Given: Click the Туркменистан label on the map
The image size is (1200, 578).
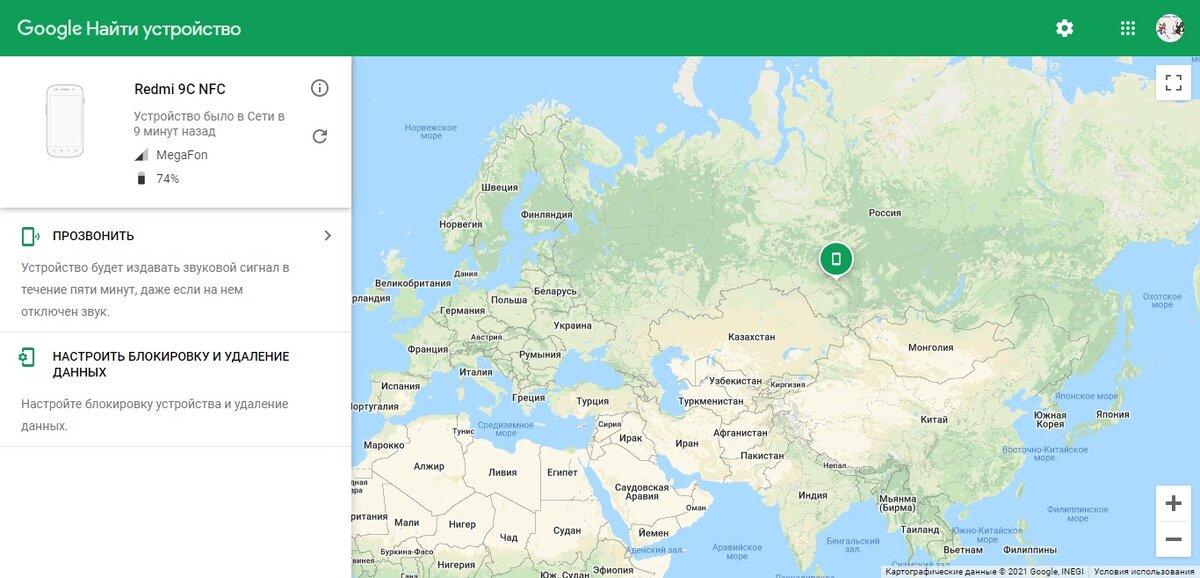Looking at the screenshot, I should point(710,400).
